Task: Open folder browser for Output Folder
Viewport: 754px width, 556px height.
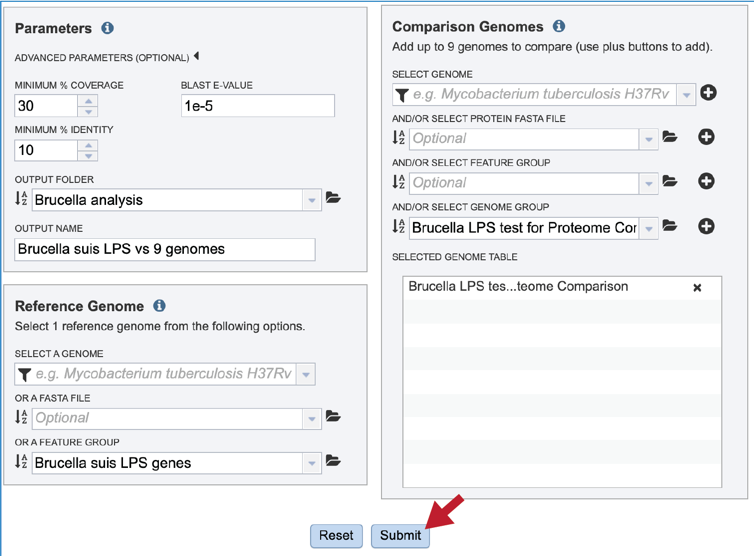Action: (x=333, y=199)
